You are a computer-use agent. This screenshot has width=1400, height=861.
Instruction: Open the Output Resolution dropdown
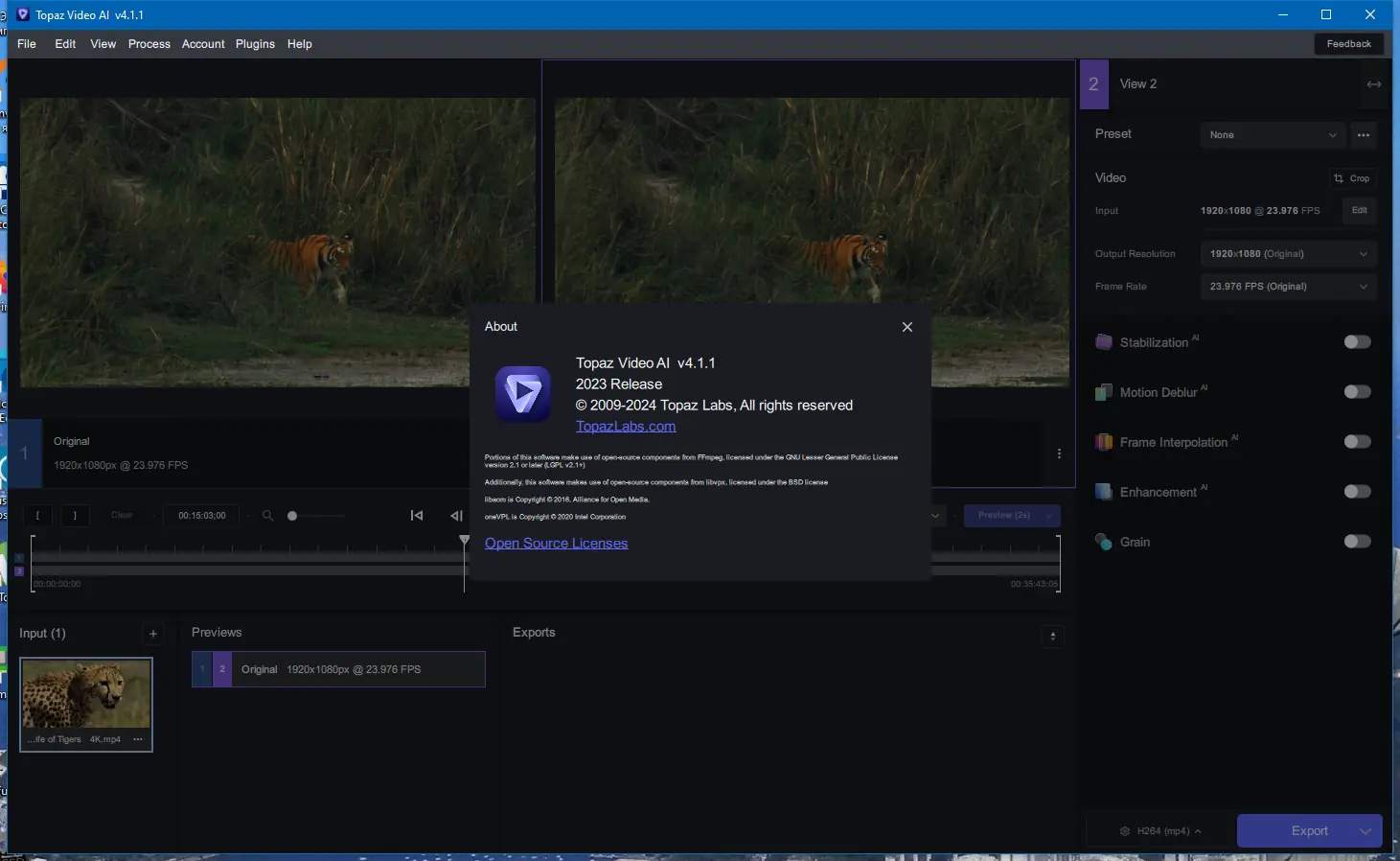[x=1288, y=254]
